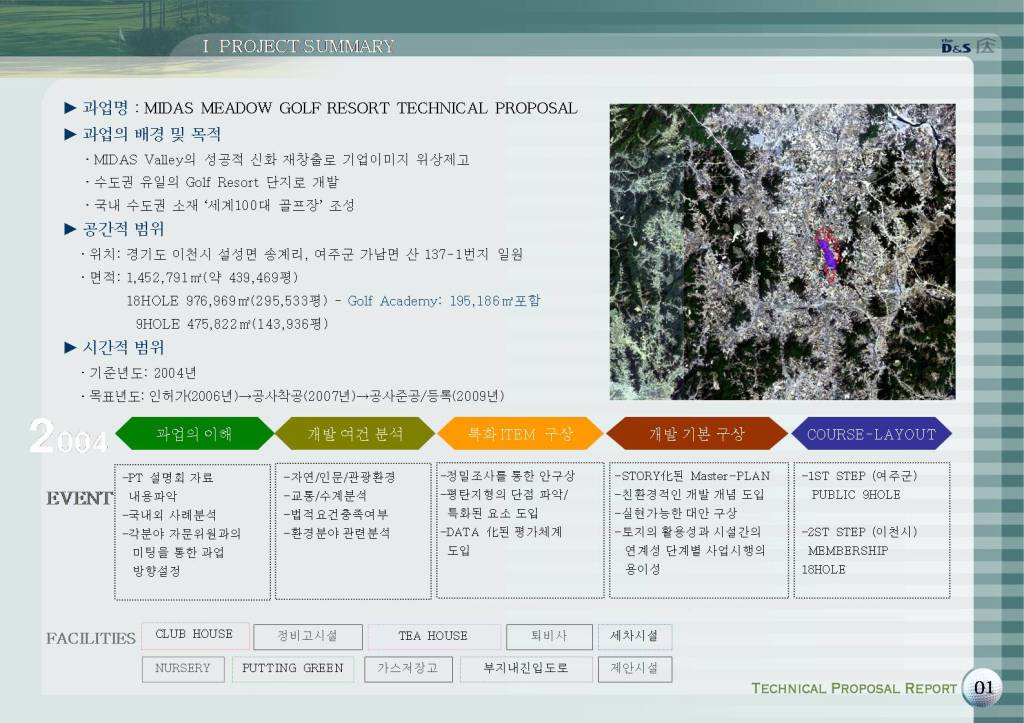Image resolution: width=1024 pixels, height=723 pixels.
Task: Click the golf ball page number 01
Action: tap(983, 687)
